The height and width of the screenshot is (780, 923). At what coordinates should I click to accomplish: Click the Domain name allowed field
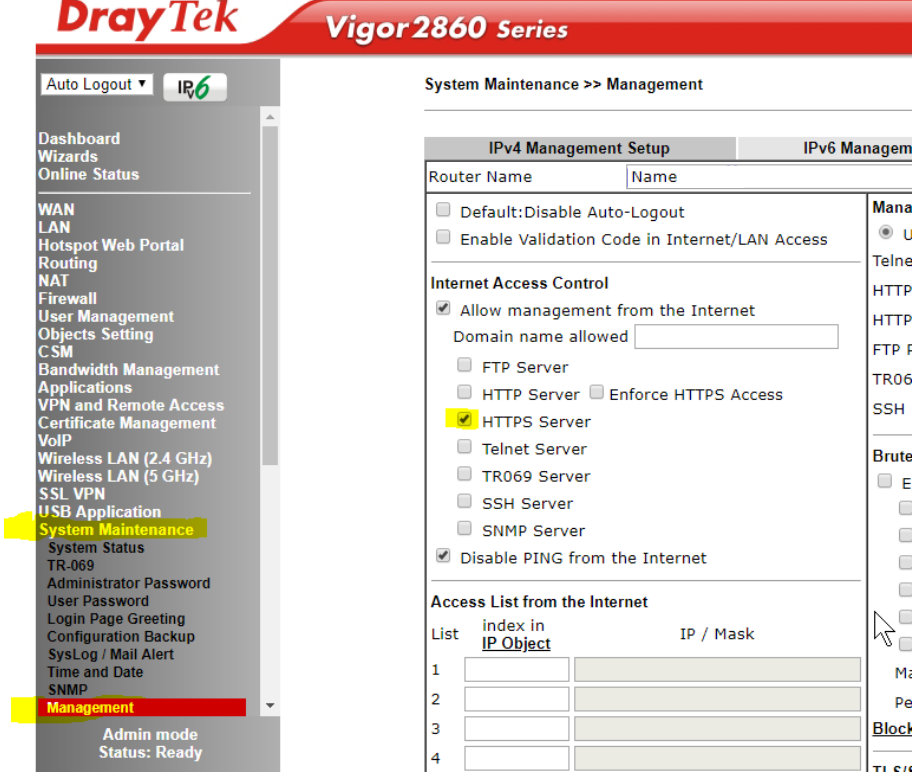[x=736, y=336]
